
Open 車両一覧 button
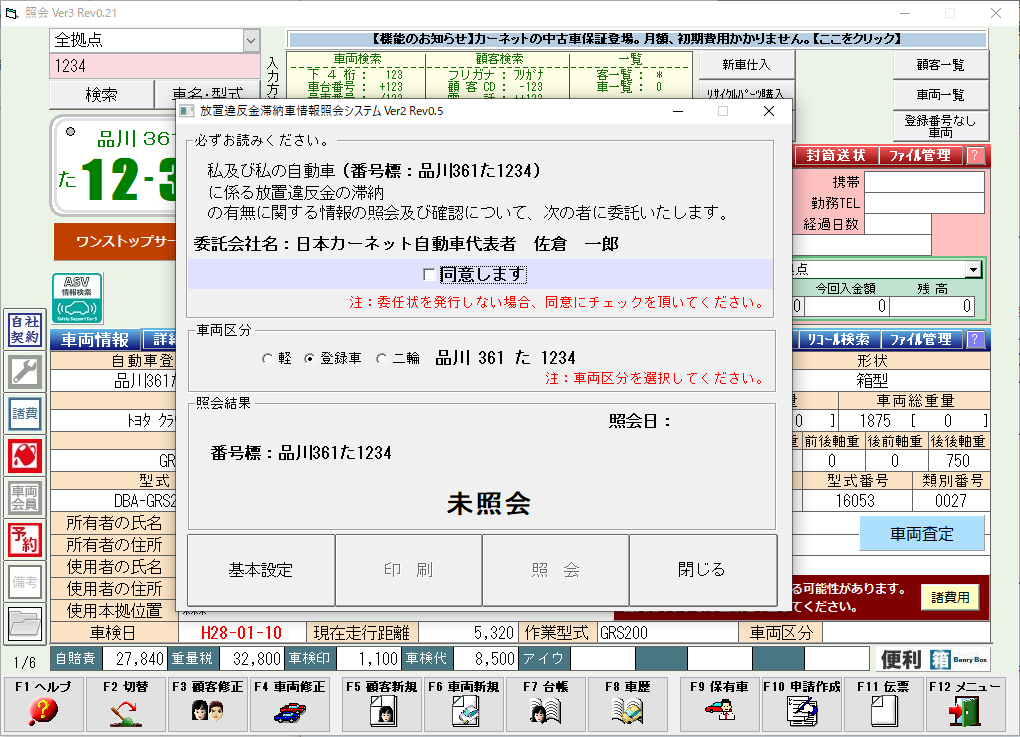[x=941, y=95]
